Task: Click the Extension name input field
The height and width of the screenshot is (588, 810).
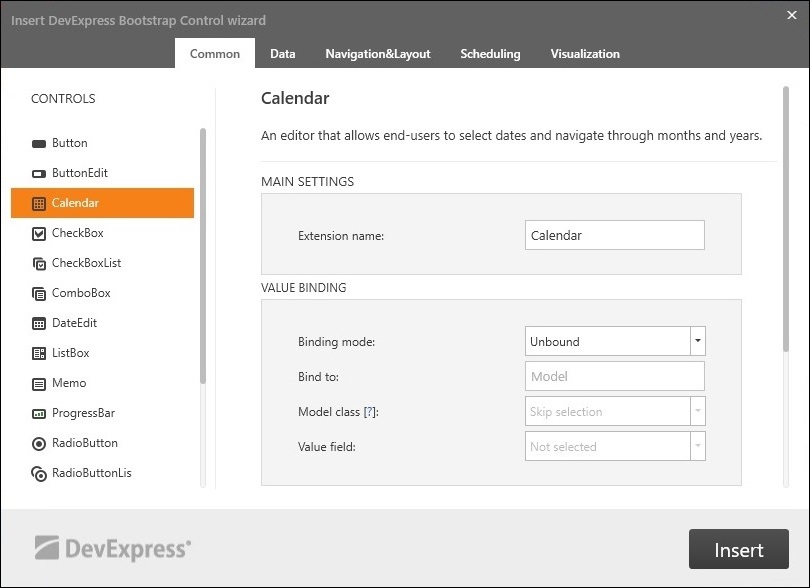Action: (615, 235)
